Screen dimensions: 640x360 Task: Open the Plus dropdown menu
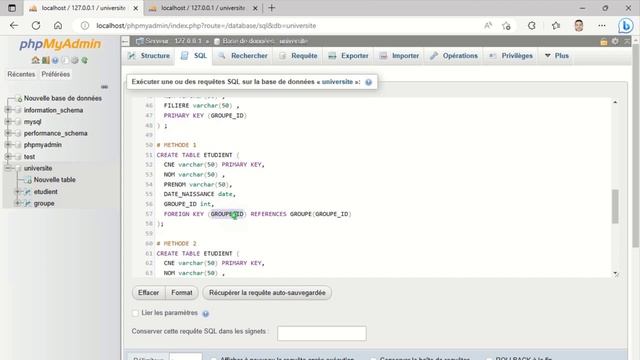pos(557,56)
